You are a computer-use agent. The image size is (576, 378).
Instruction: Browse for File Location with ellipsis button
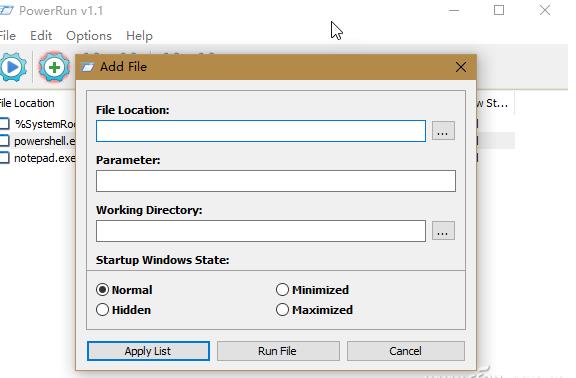click(x=443, y=131)
